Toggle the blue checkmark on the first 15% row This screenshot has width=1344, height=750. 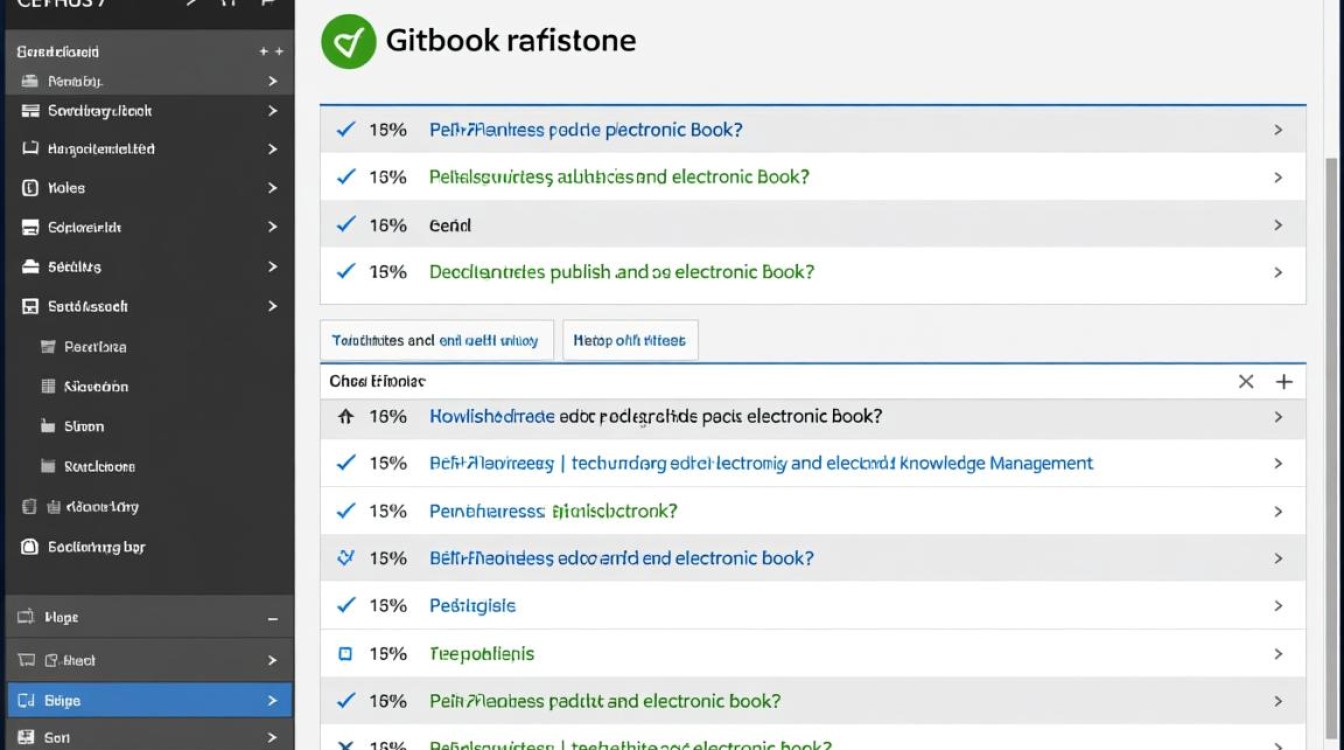345,130
